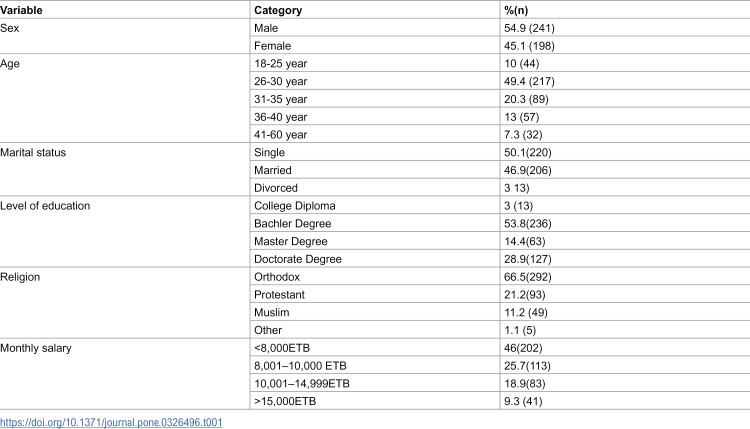The width and height of the screenshot is (750, 429).
Task: Click the 26-30 year category cell
Action: click(280, 81)
